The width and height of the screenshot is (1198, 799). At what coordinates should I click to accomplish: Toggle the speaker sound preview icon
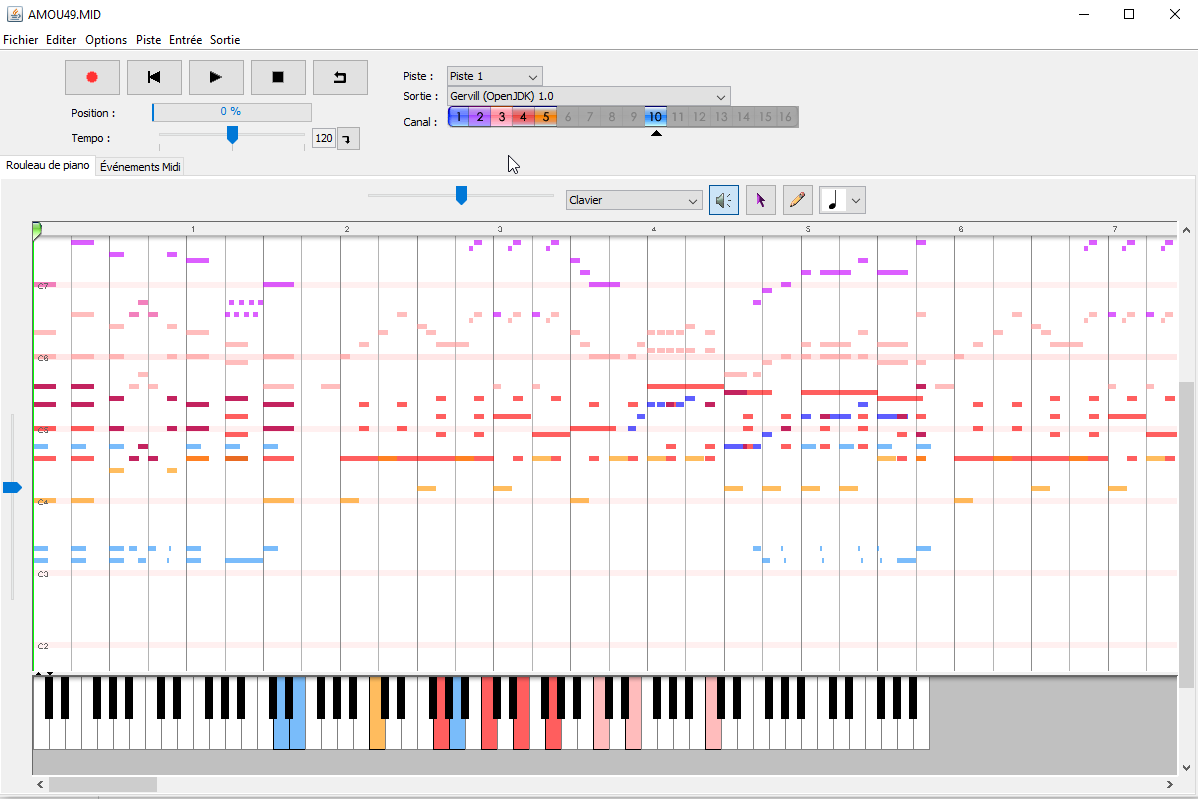723,200
